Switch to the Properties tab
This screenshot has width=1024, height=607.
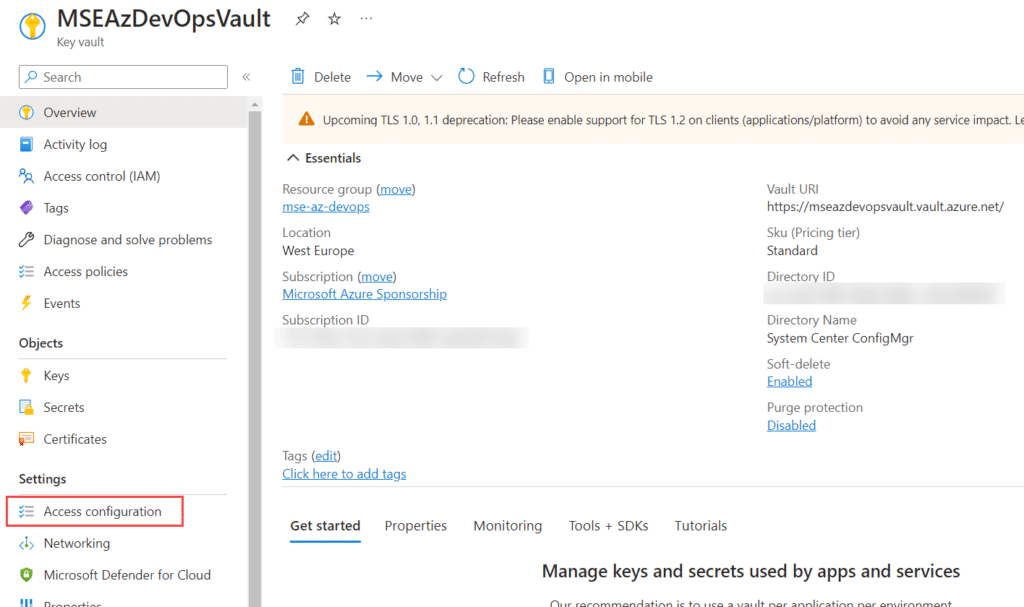pyautogui.click(x=416, y=526)
